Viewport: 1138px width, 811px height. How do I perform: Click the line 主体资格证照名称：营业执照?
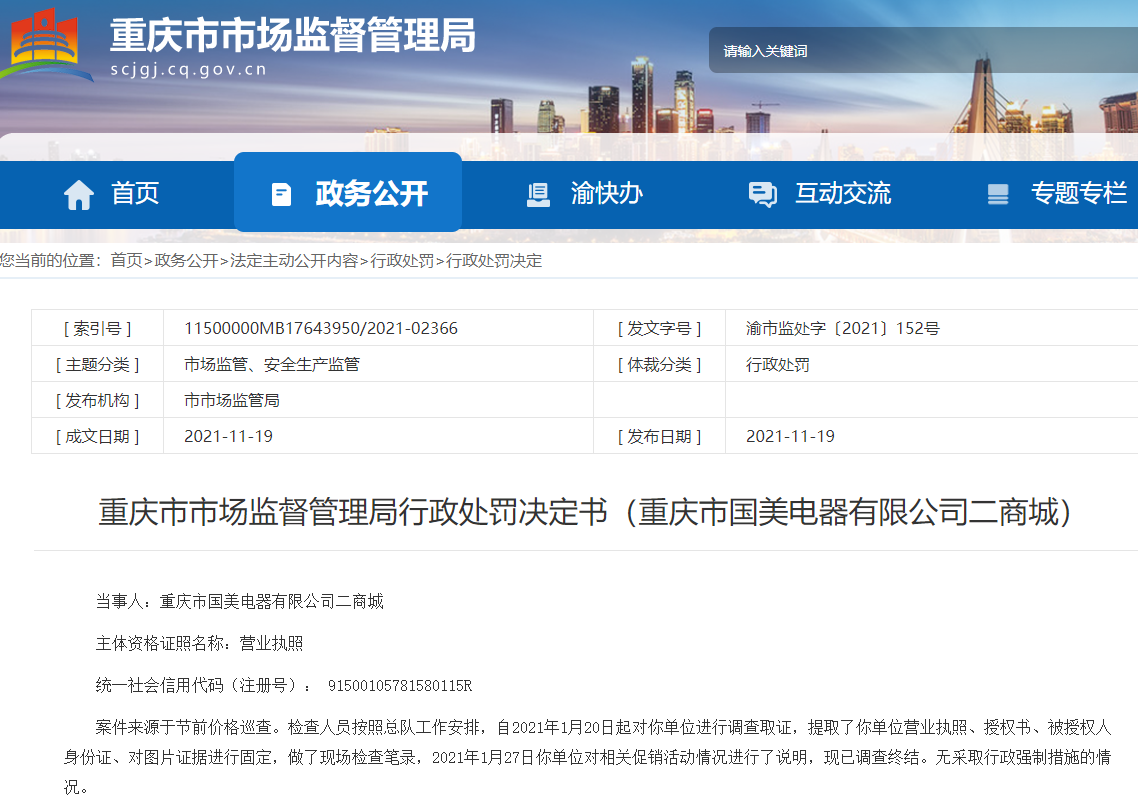pyautogui.click(x=200, y=643)
